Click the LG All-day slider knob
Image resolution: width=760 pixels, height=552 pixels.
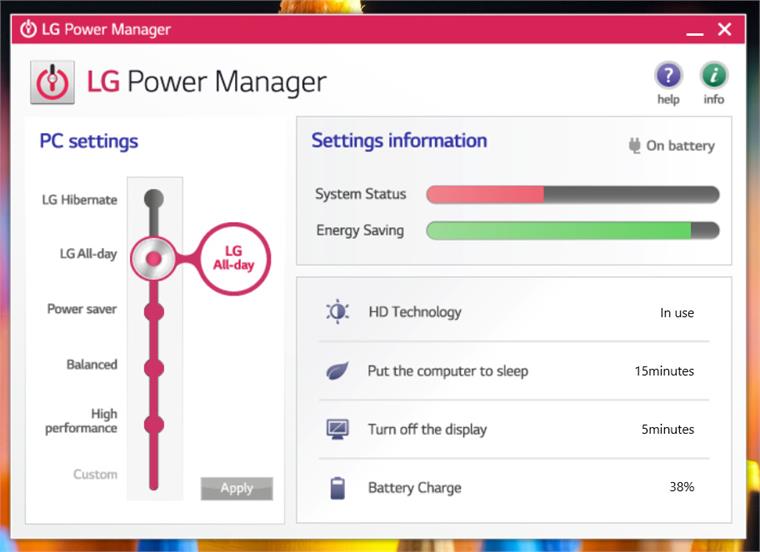point(153,257)
